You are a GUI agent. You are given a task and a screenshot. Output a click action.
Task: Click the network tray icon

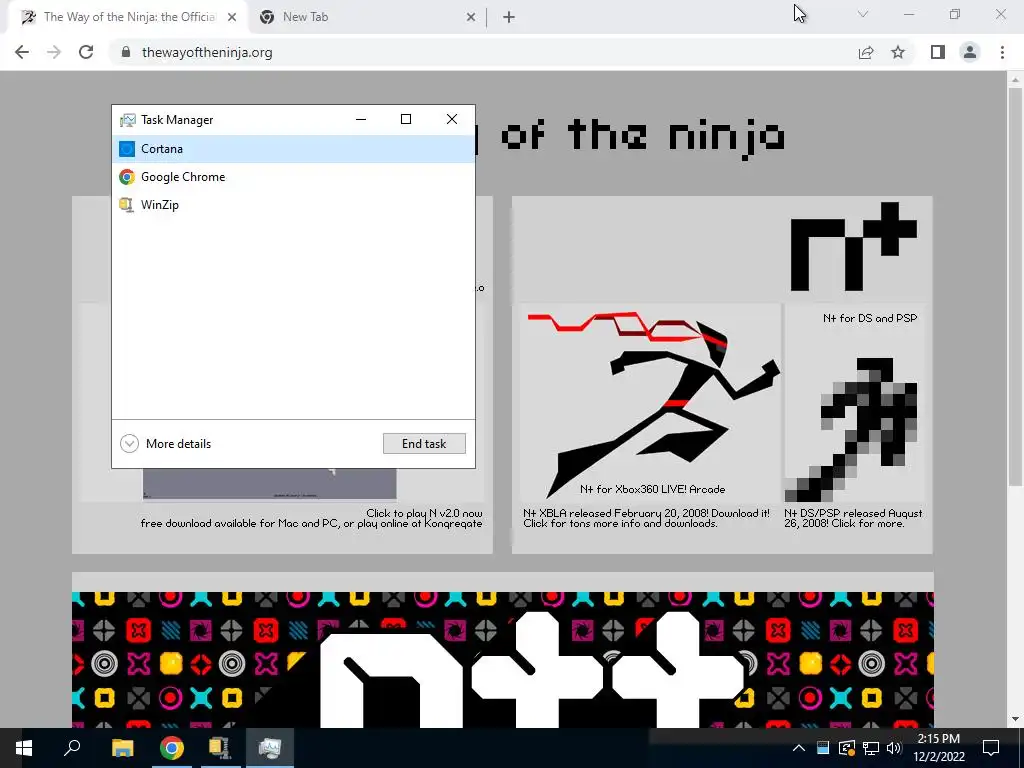click(871, 748)
